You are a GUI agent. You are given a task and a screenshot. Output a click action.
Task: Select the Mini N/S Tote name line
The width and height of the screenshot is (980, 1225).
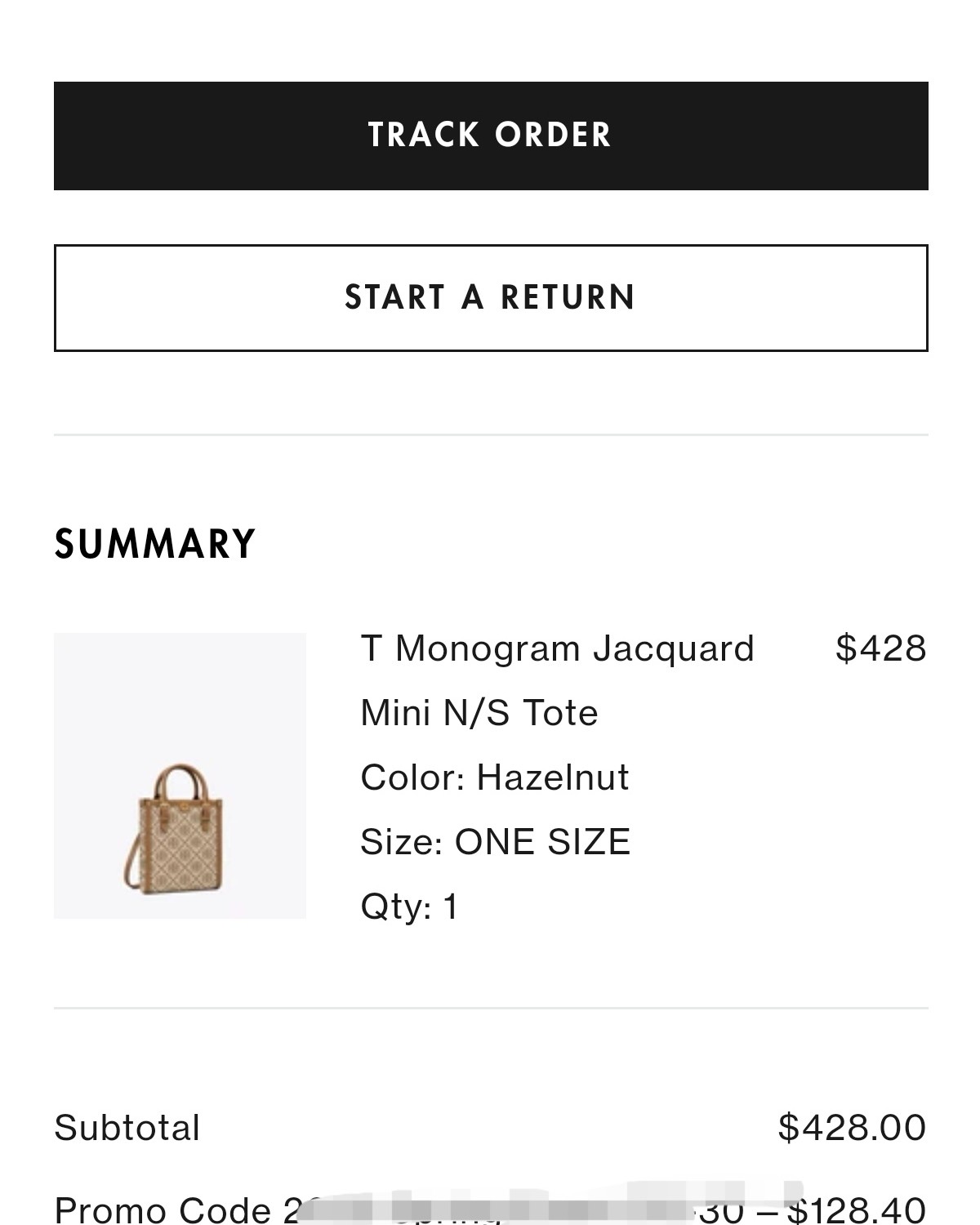[x=479, y=713]
